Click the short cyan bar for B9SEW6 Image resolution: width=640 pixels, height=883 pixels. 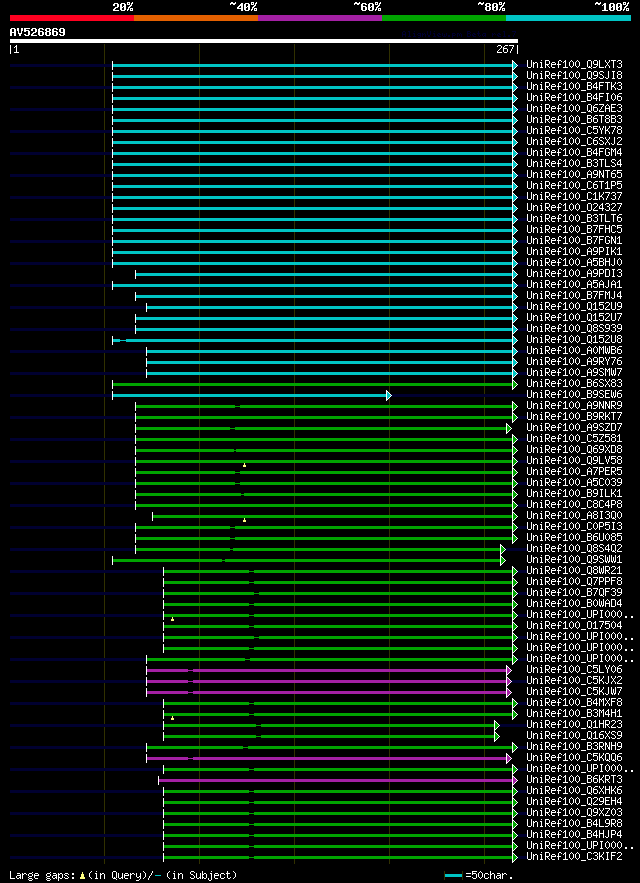(x=250, y=395)
